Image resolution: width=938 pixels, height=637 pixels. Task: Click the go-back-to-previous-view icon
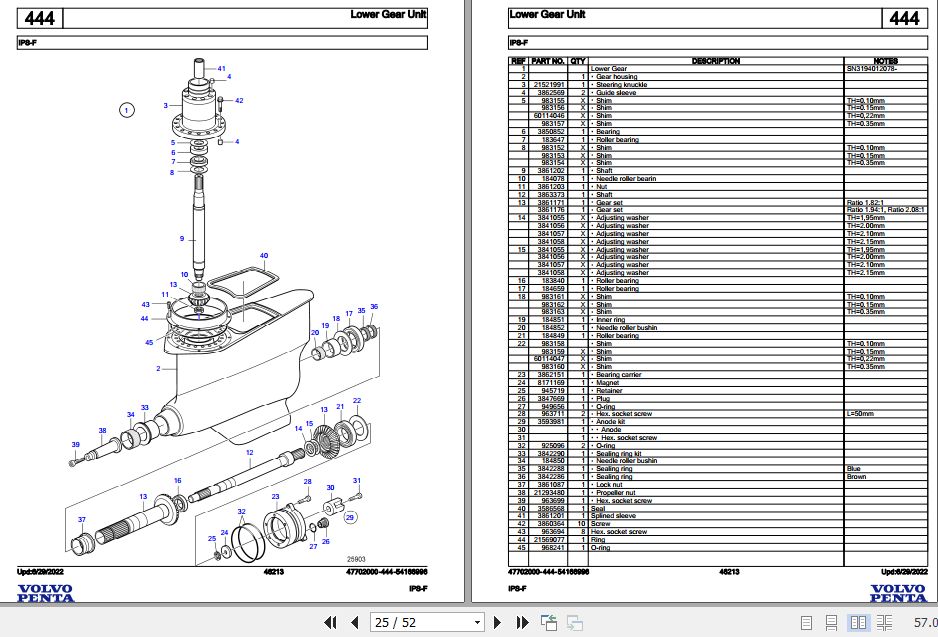coord(550,622)
